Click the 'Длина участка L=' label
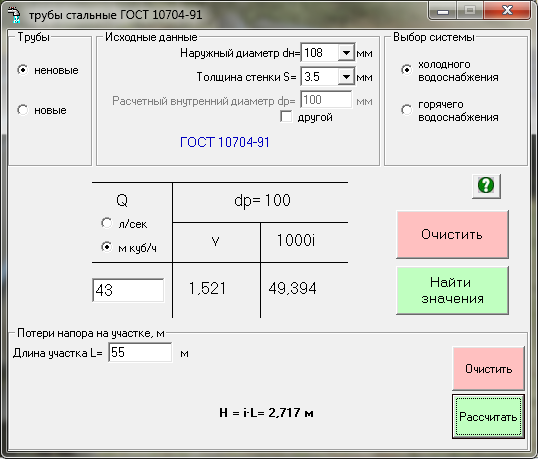538x459 pixels. point(58,353)
